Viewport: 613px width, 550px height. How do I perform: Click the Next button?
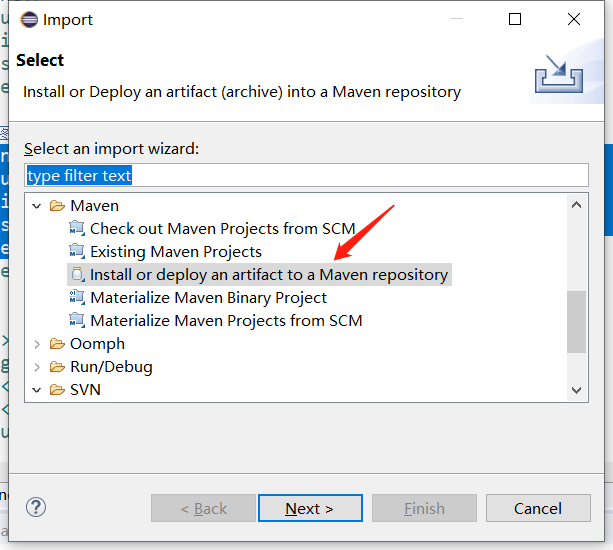[310, 508]
